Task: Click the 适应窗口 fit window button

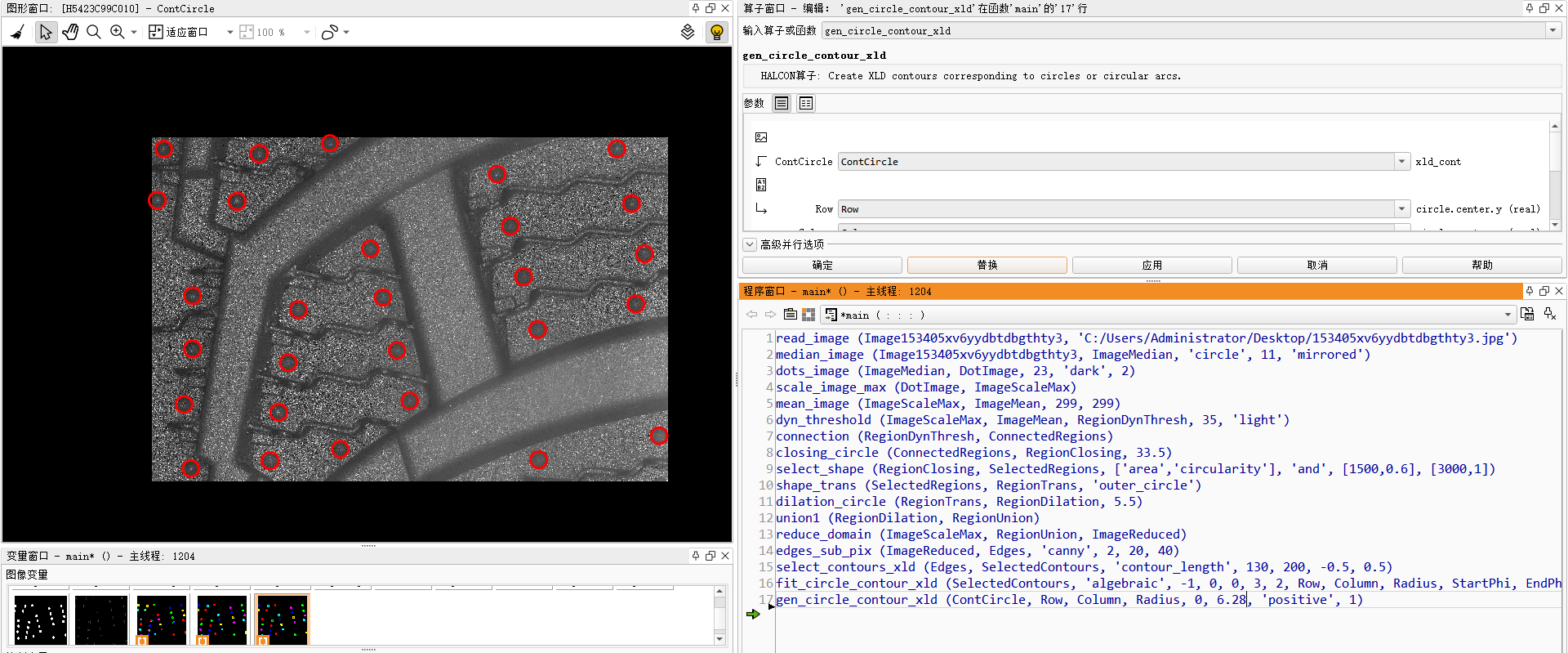Action: click(x=178, y=32)
